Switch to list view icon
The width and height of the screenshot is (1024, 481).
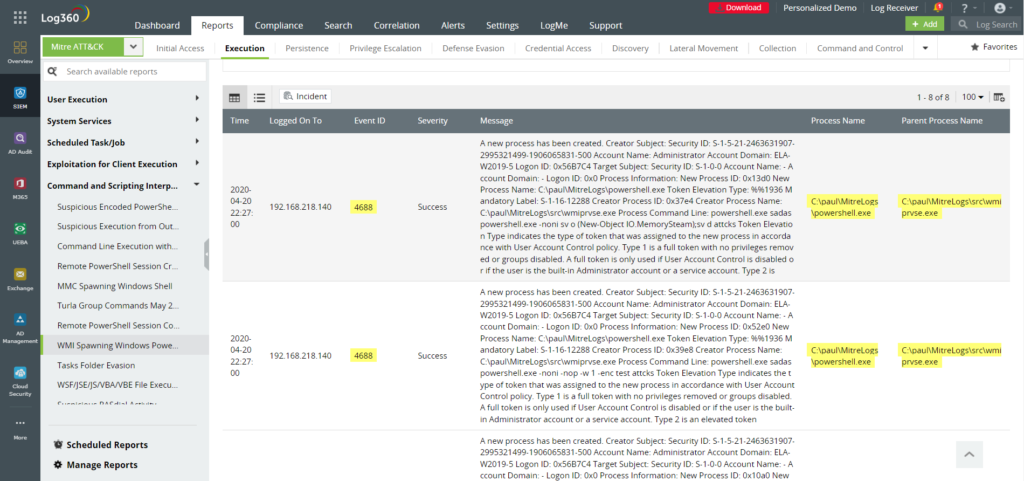pyautogui.click(x=259, y=97)
